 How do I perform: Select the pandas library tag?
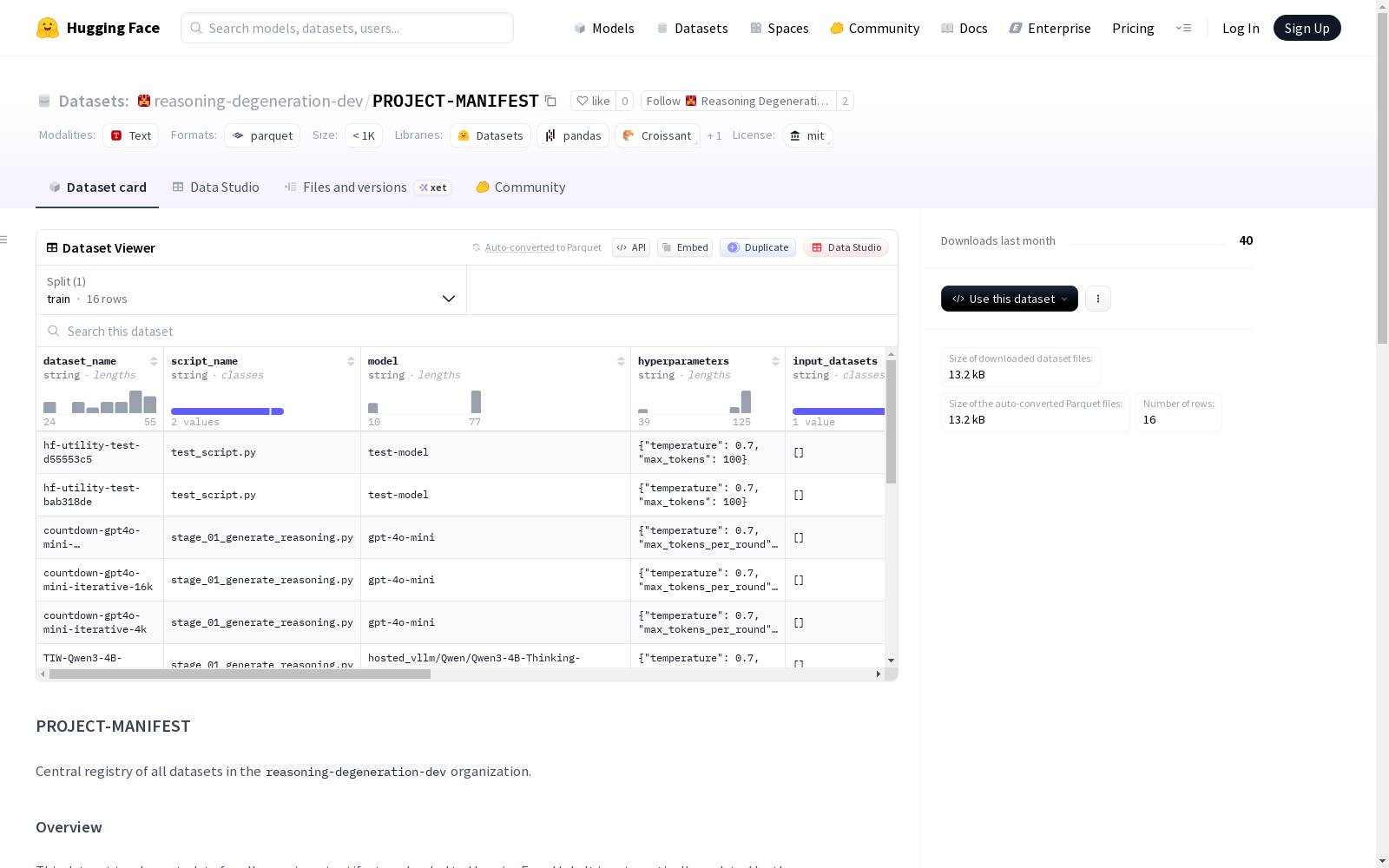click(573, 135)
